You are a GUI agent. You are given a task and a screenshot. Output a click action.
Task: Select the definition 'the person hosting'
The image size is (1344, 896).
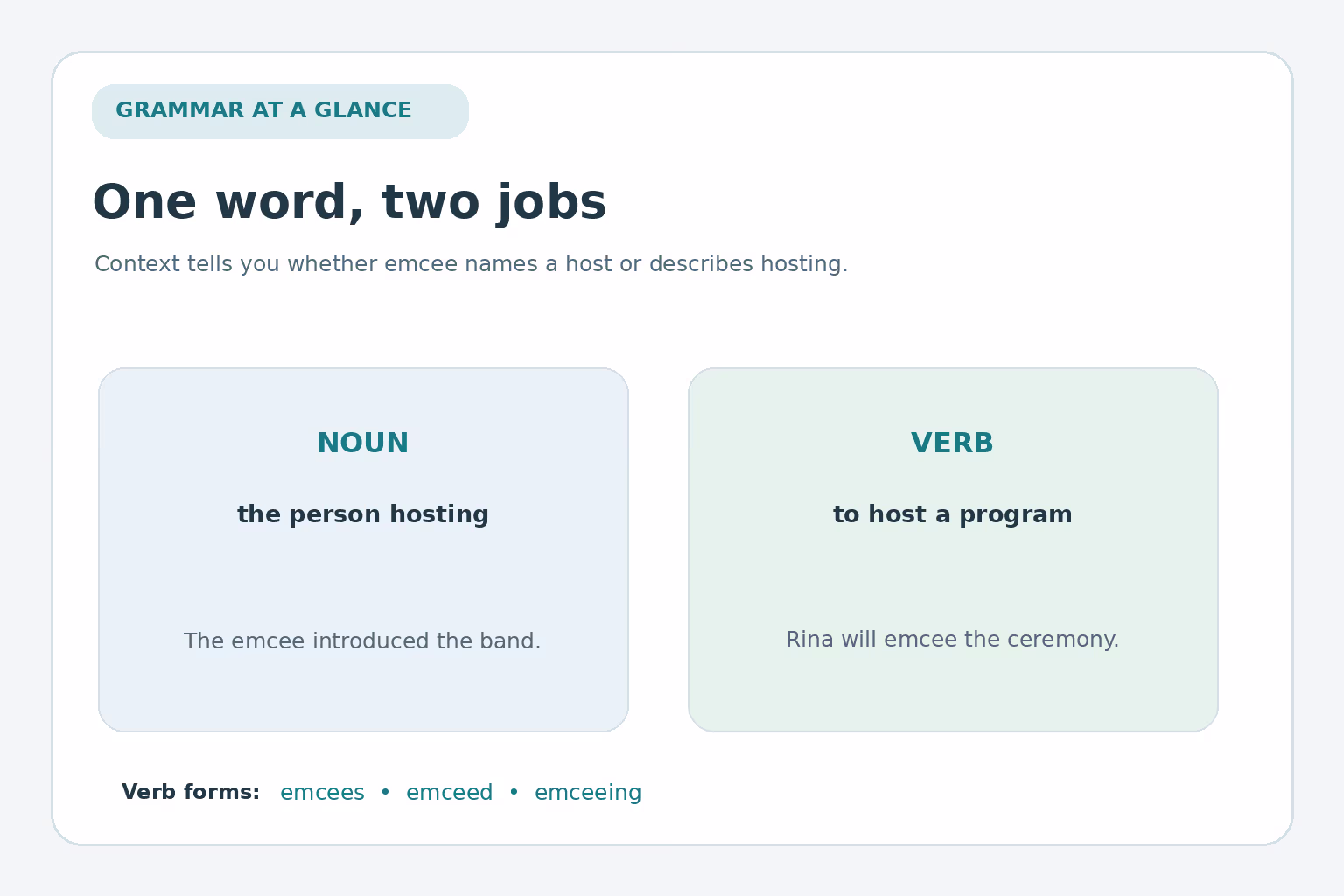coord(363,514)
